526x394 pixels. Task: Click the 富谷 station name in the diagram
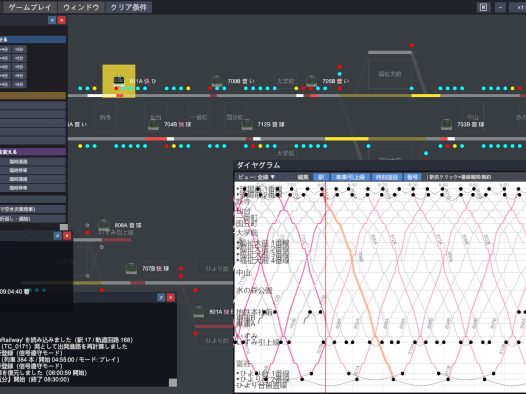pos(244,363)
